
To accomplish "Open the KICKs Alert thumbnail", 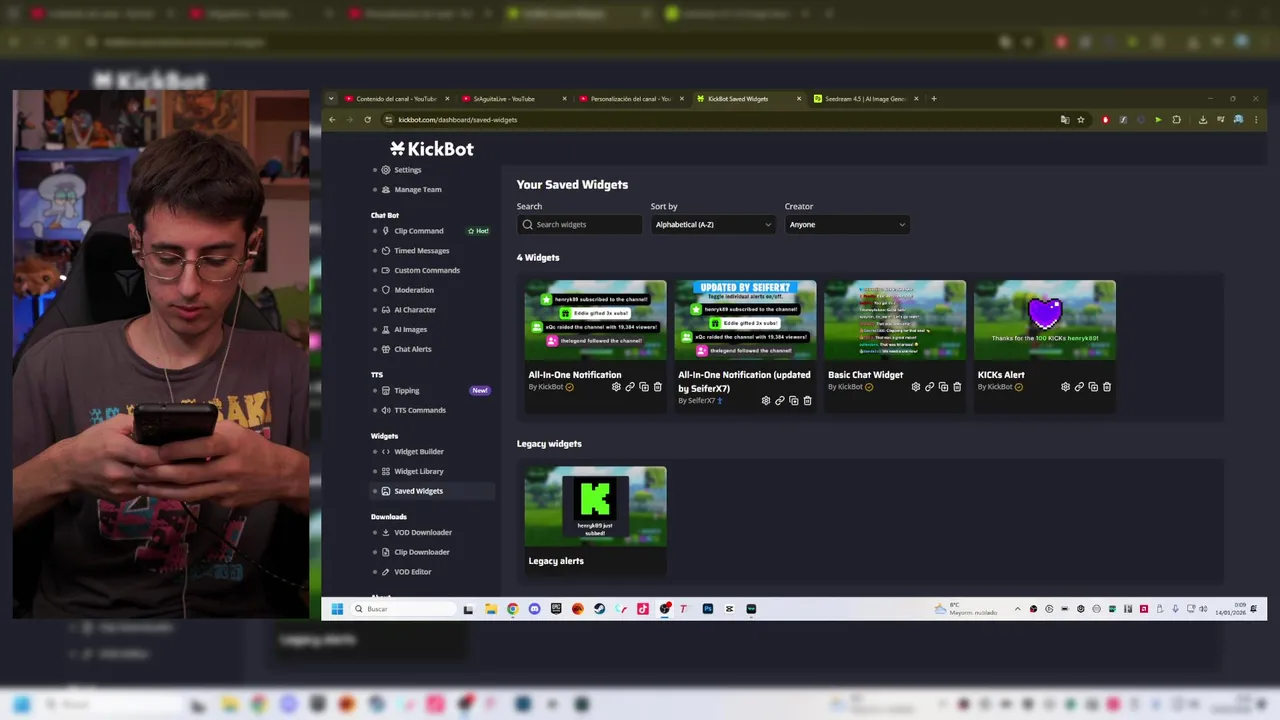I will tap(1045, 320).
